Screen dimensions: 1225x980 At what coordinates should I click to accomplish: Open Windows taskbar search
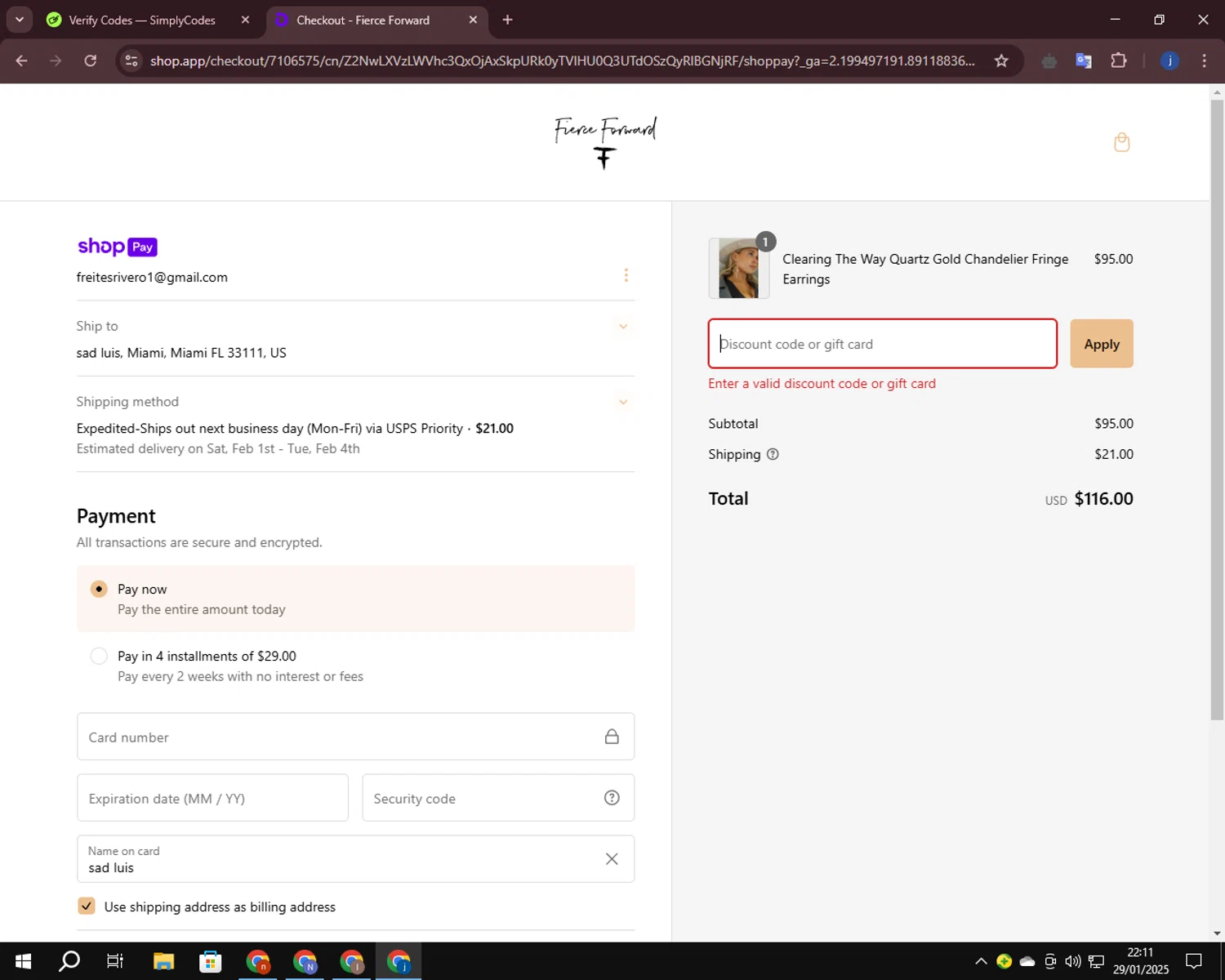point(69,961)
